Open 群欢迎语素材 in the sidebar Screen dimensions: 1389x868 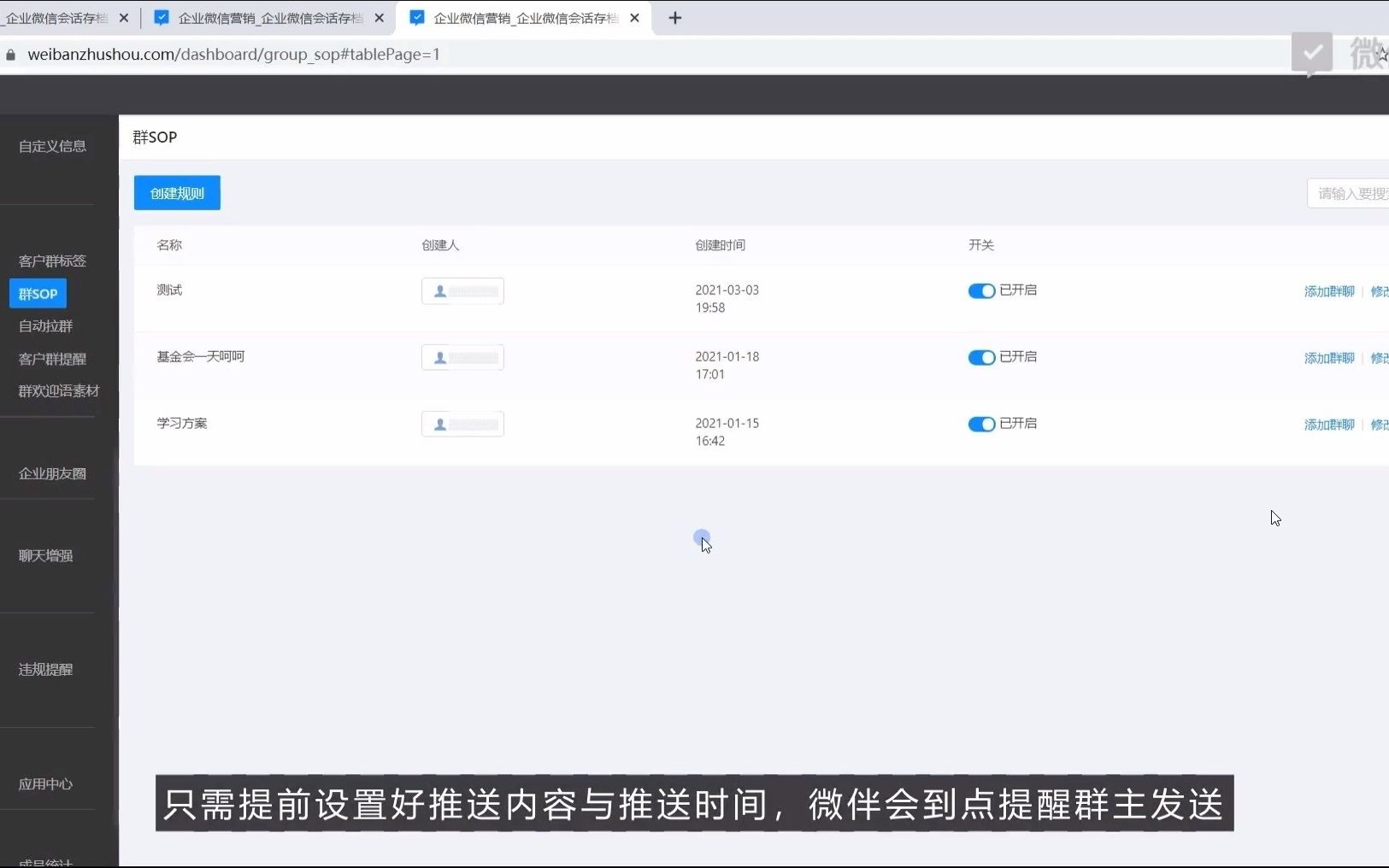coord(59,390)
